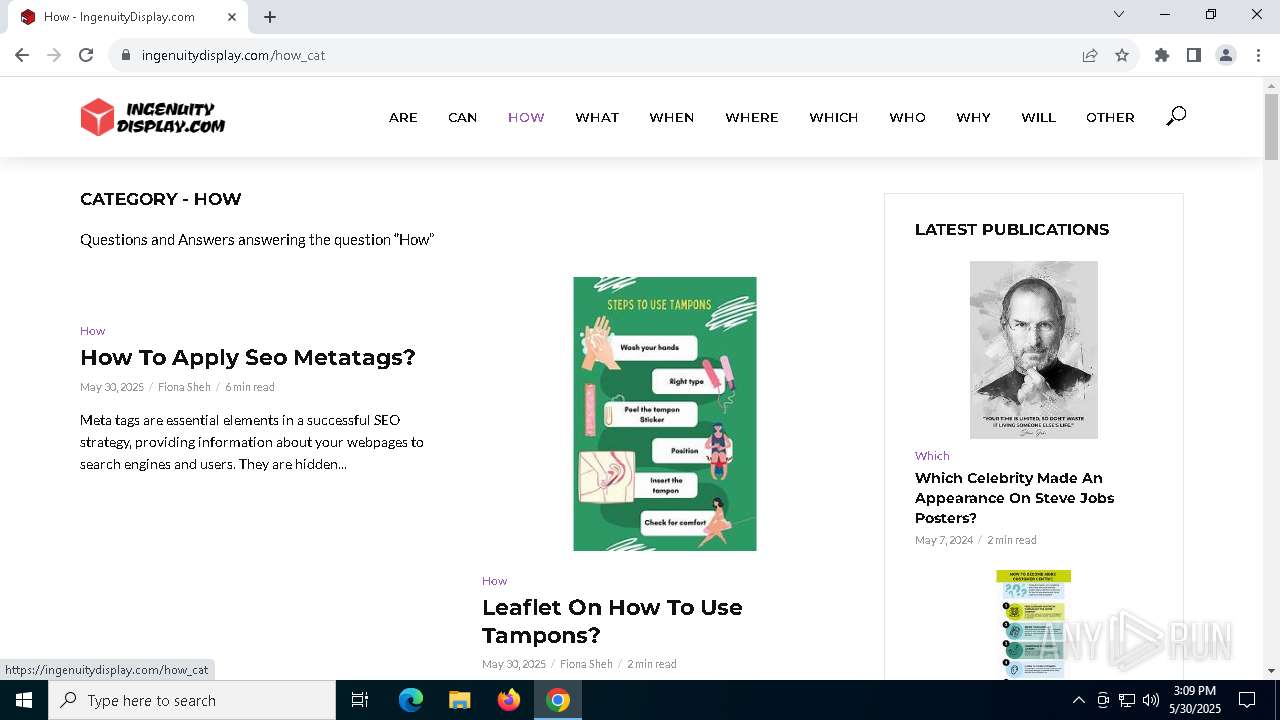This screenshot has height=720, width=1280.
Task: Go back with the browser back arrow
Action: coord(22,55)
